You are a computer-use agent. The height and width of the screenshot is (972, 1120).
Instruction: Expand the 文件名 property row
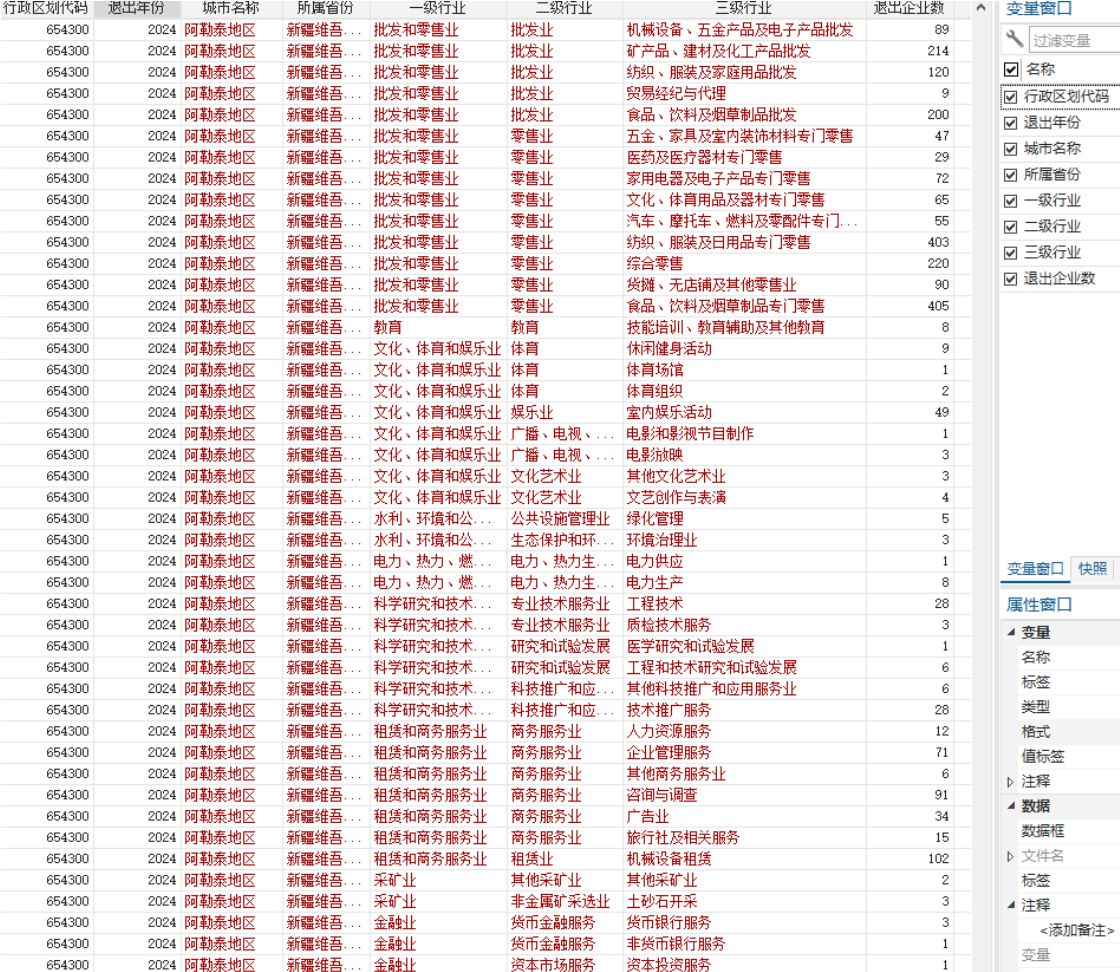(x=1010, y=856)
